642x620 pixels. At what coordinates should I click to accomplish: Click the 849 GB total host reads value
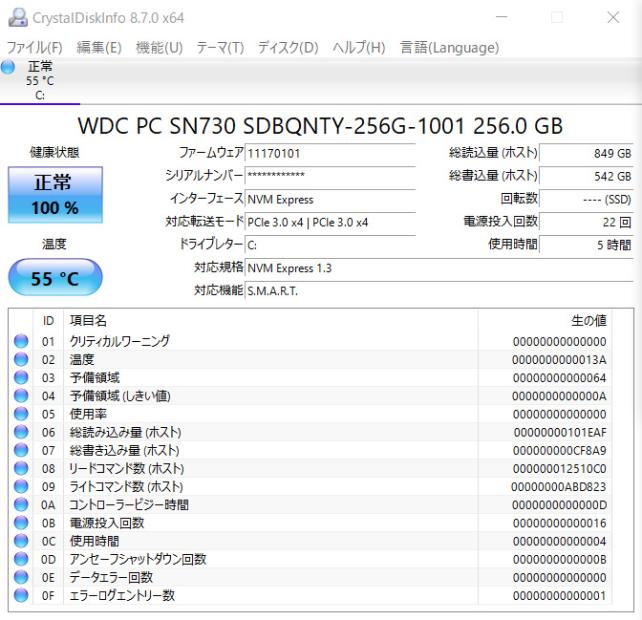coord(586,154)
